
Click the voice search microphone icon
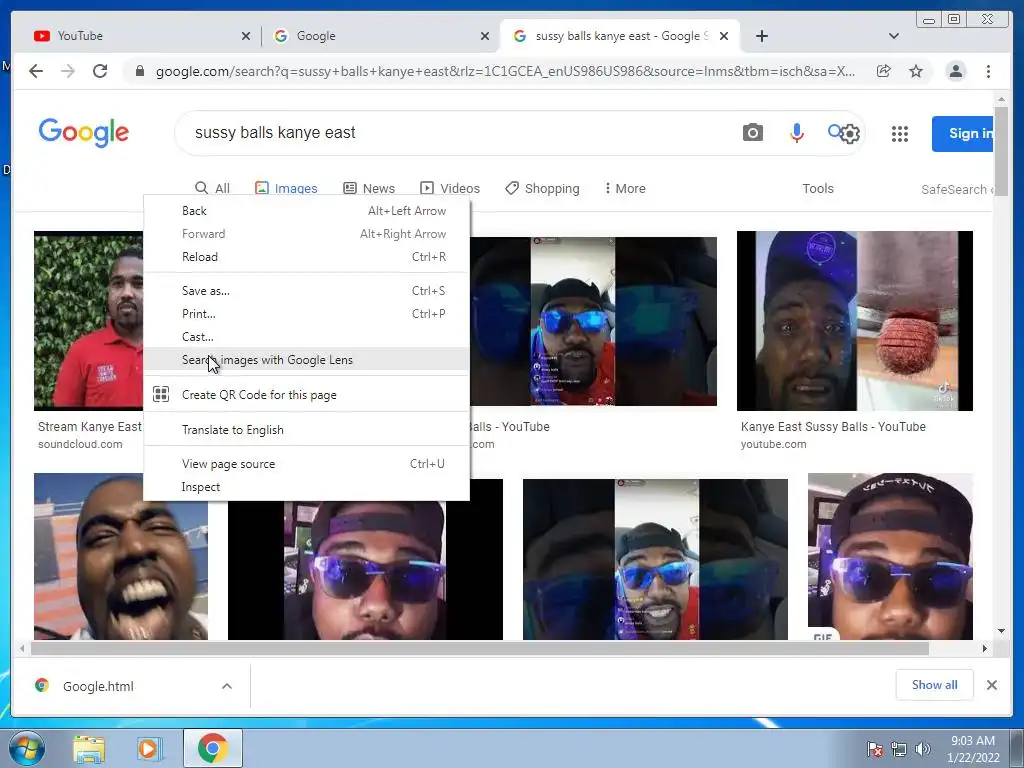click(796, 133)
